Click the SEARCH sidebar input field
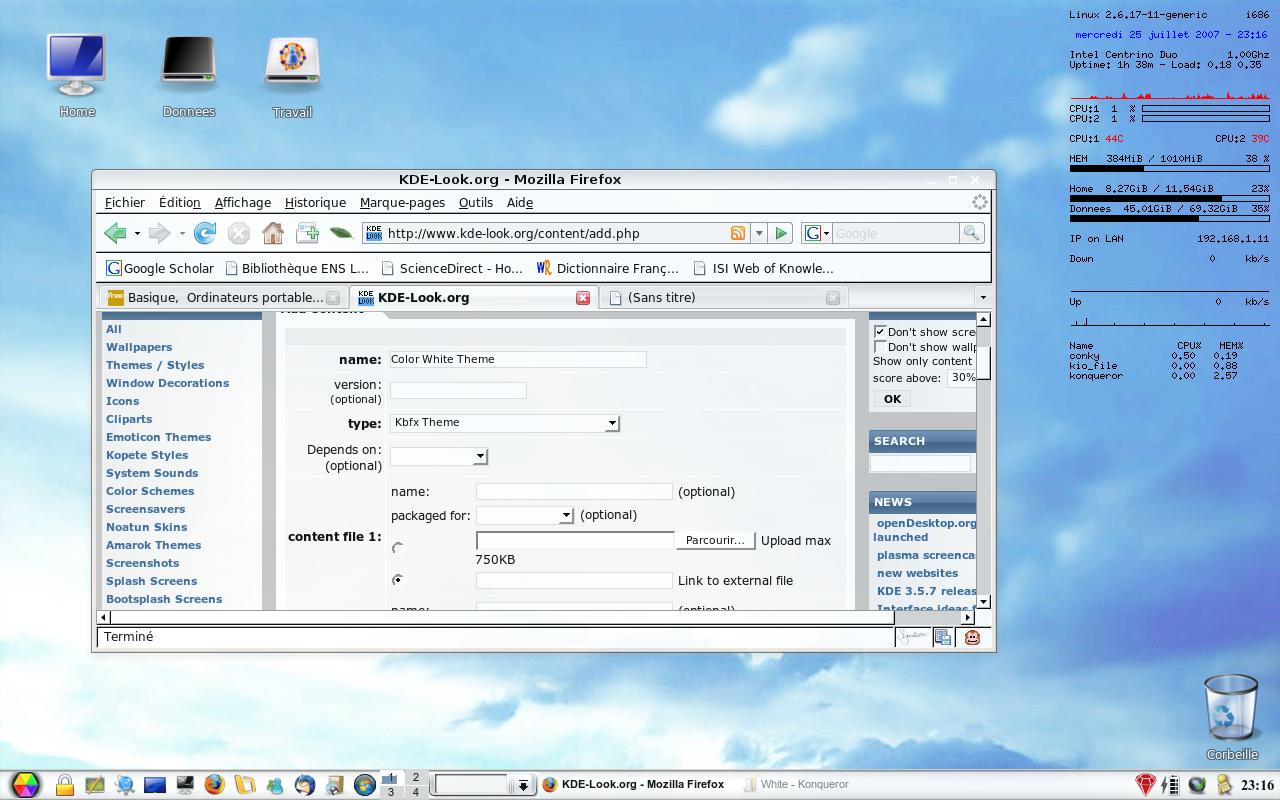Image resolution: width=1280 pixels, height=800 pixels. [920, 463]
